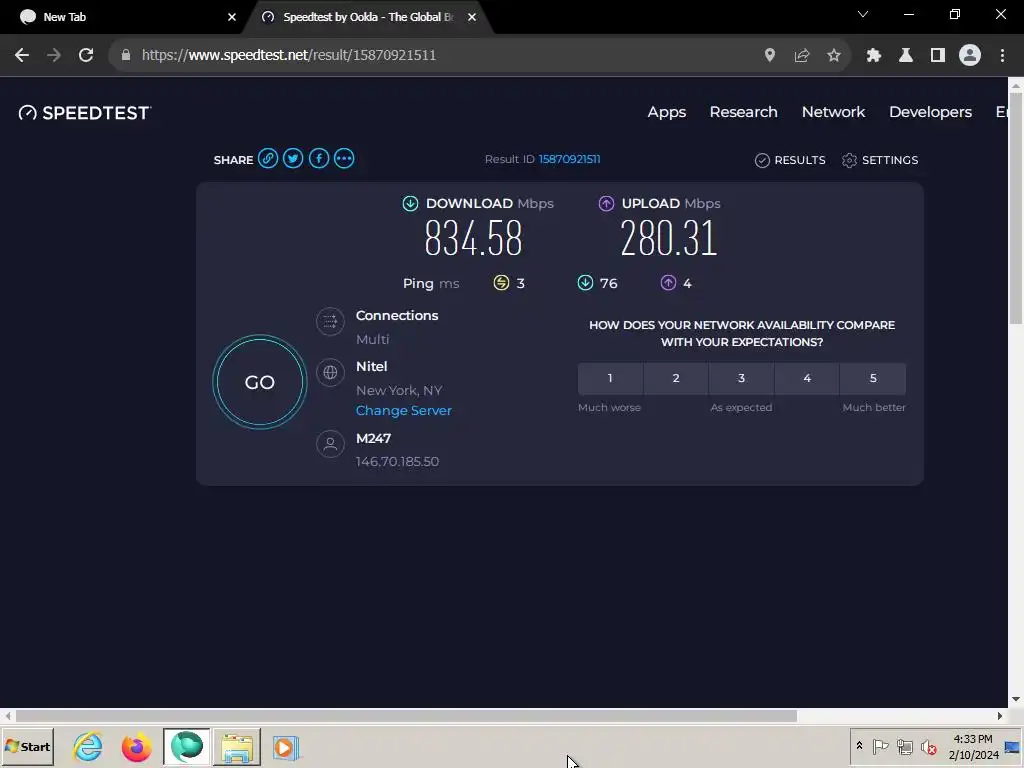1024x768 pixels.
Task: Click the Connections mode icon
Action: click(330, 321)
